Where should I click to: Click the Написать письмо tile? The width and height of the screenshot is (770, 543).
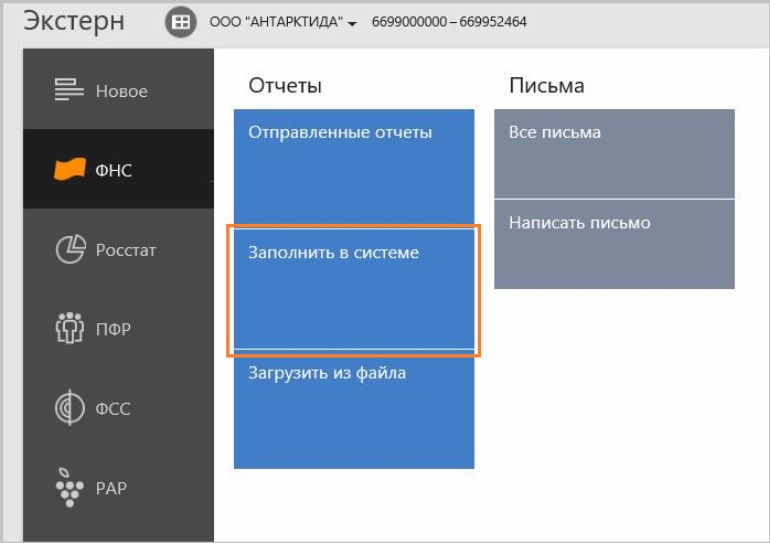tap(614, 244)
